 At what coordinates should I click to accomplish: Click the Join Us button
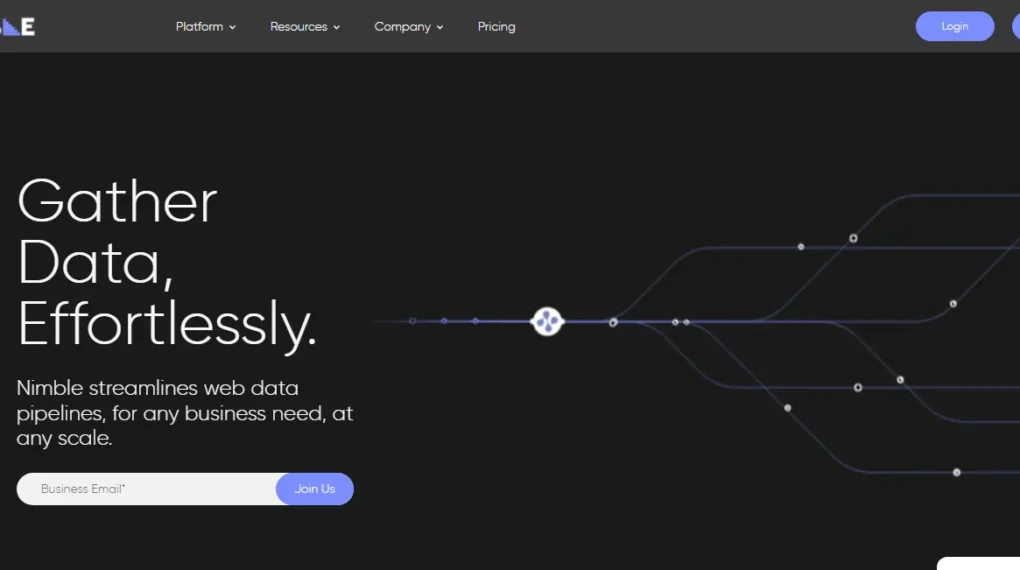pos(315,489)
